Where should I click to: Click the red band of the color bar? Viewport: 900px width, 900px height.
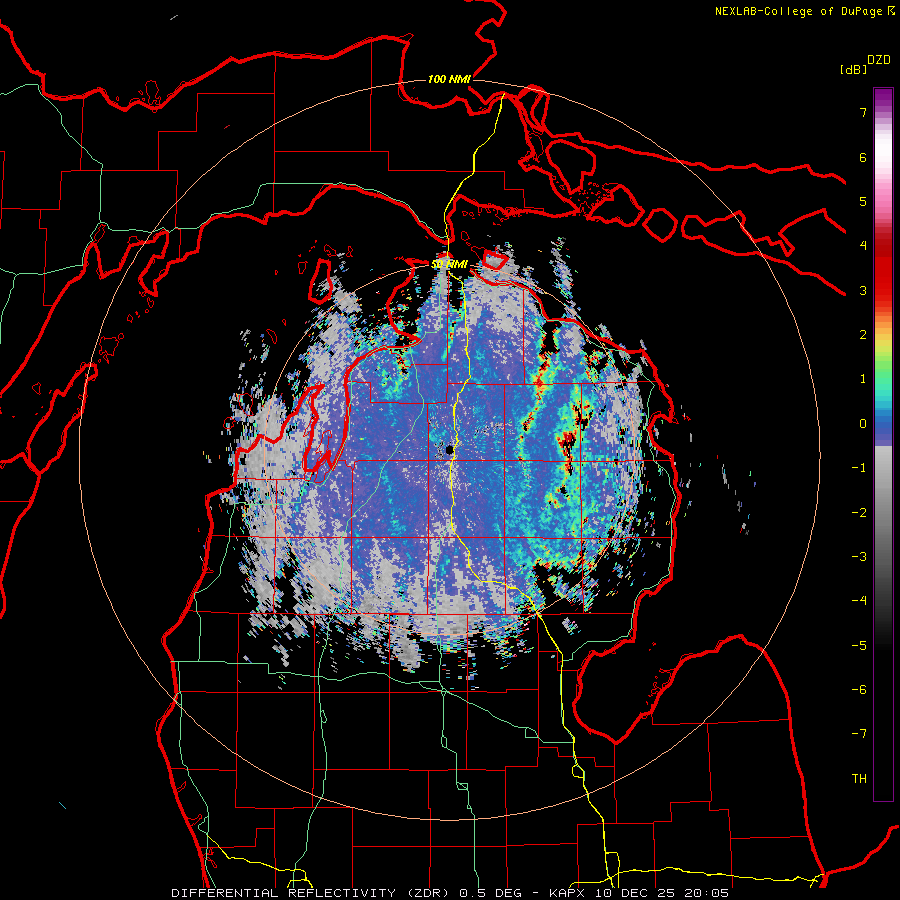[883, 270]
